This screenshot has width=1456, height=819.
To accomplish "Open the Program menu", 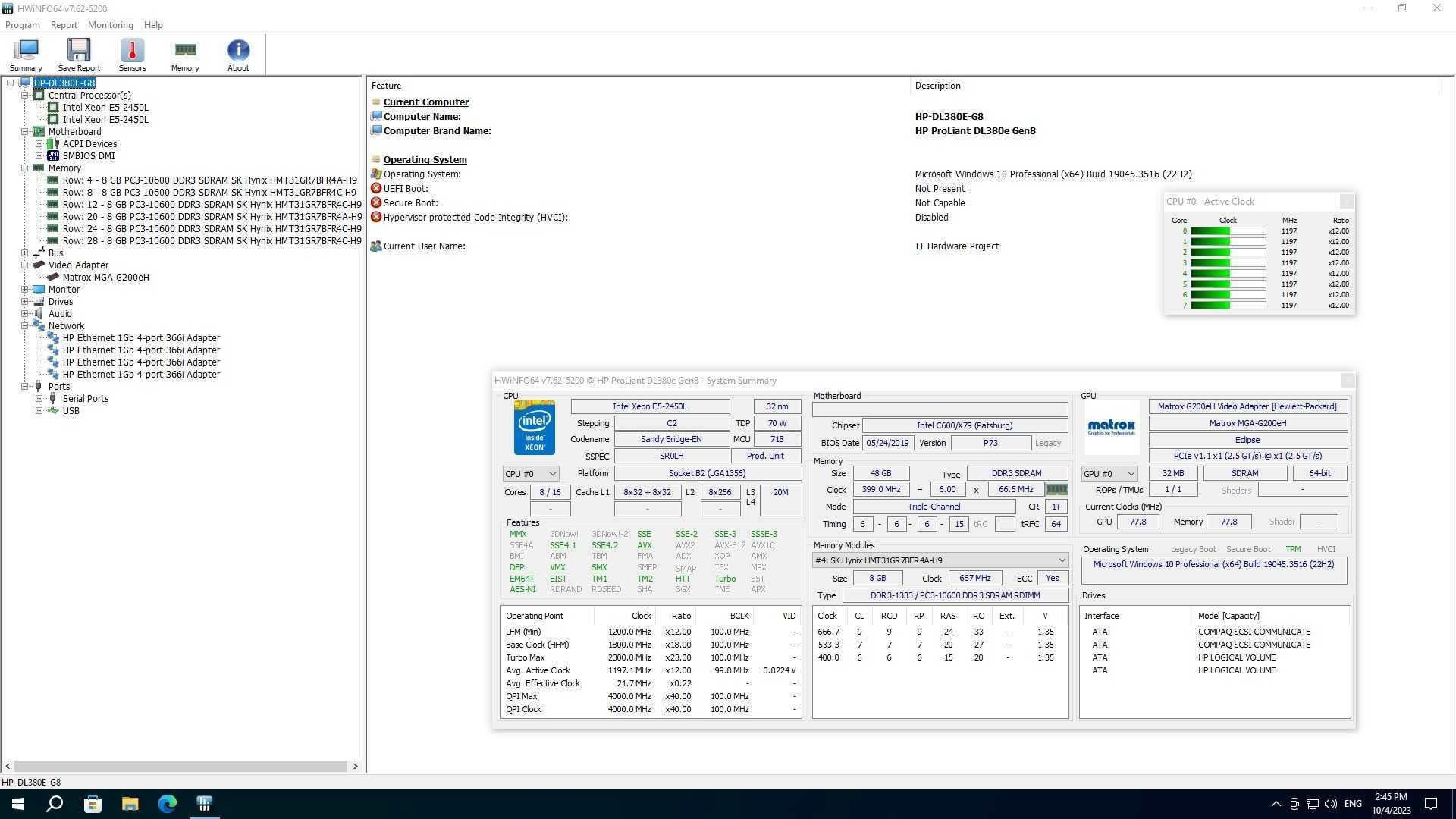I will click(x=23, y=25).
